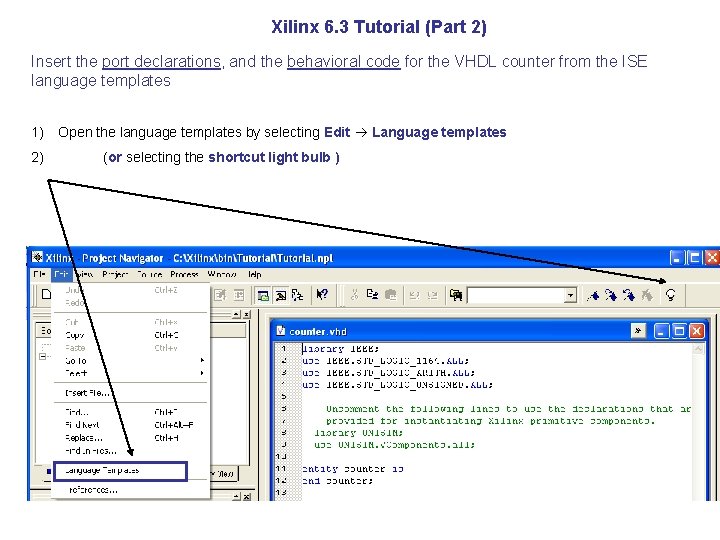Click the 'library UNISIM;' comment line
720x540 pixels.
(359, 433)
